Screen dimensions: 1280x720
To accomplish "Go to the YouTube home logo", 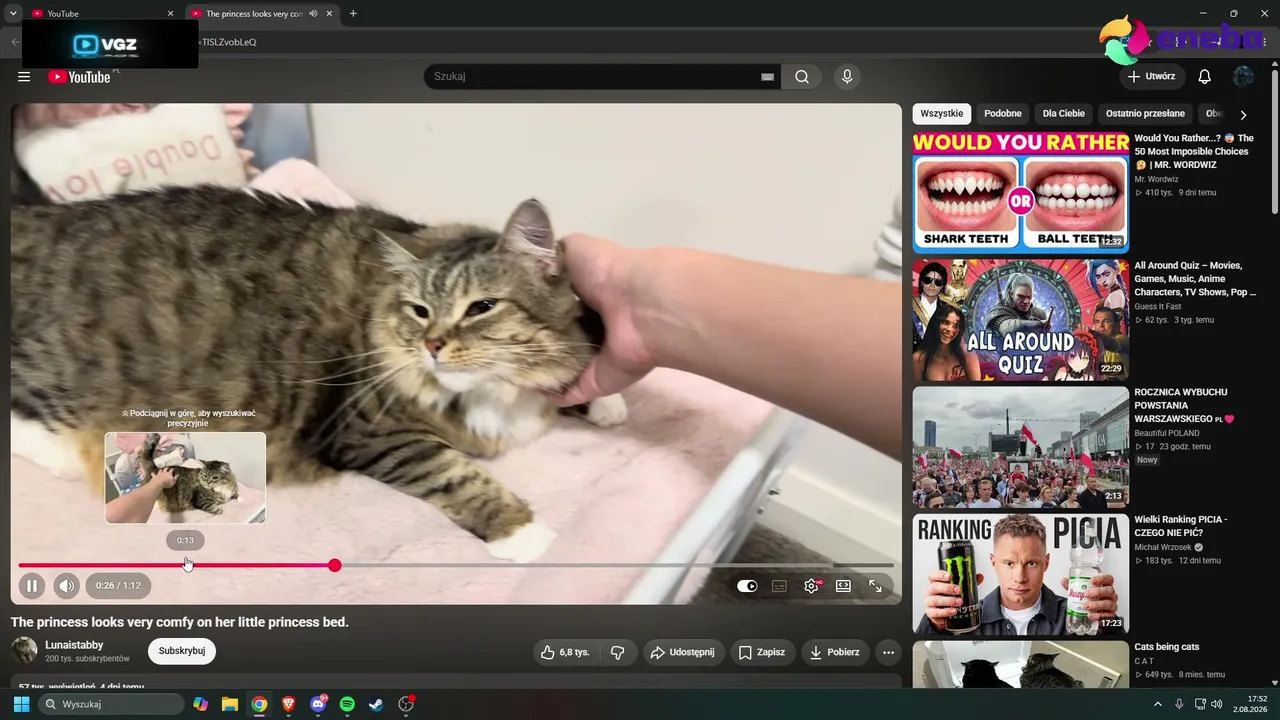I will pos(79,77).
